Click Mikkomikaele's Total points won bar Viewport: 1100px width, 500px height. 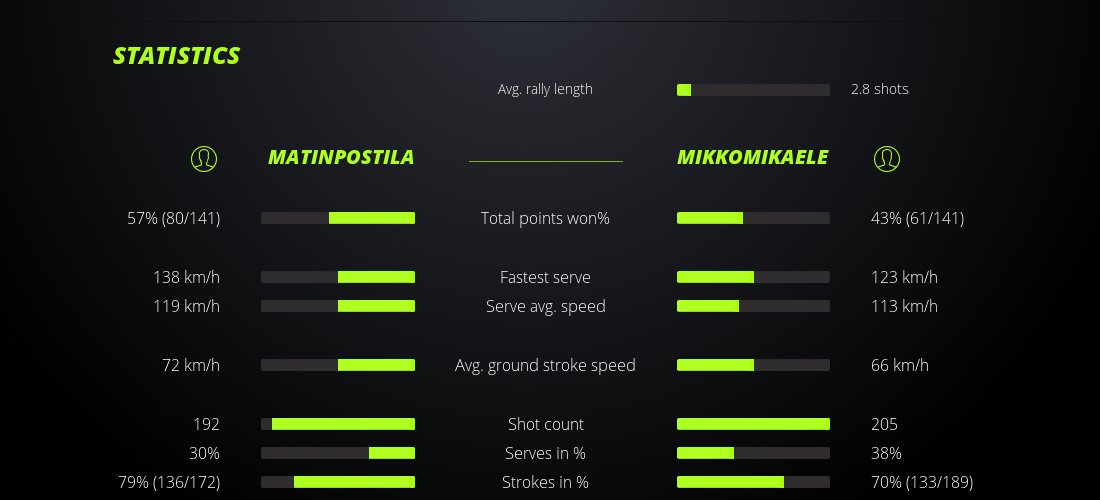(753, 218)
